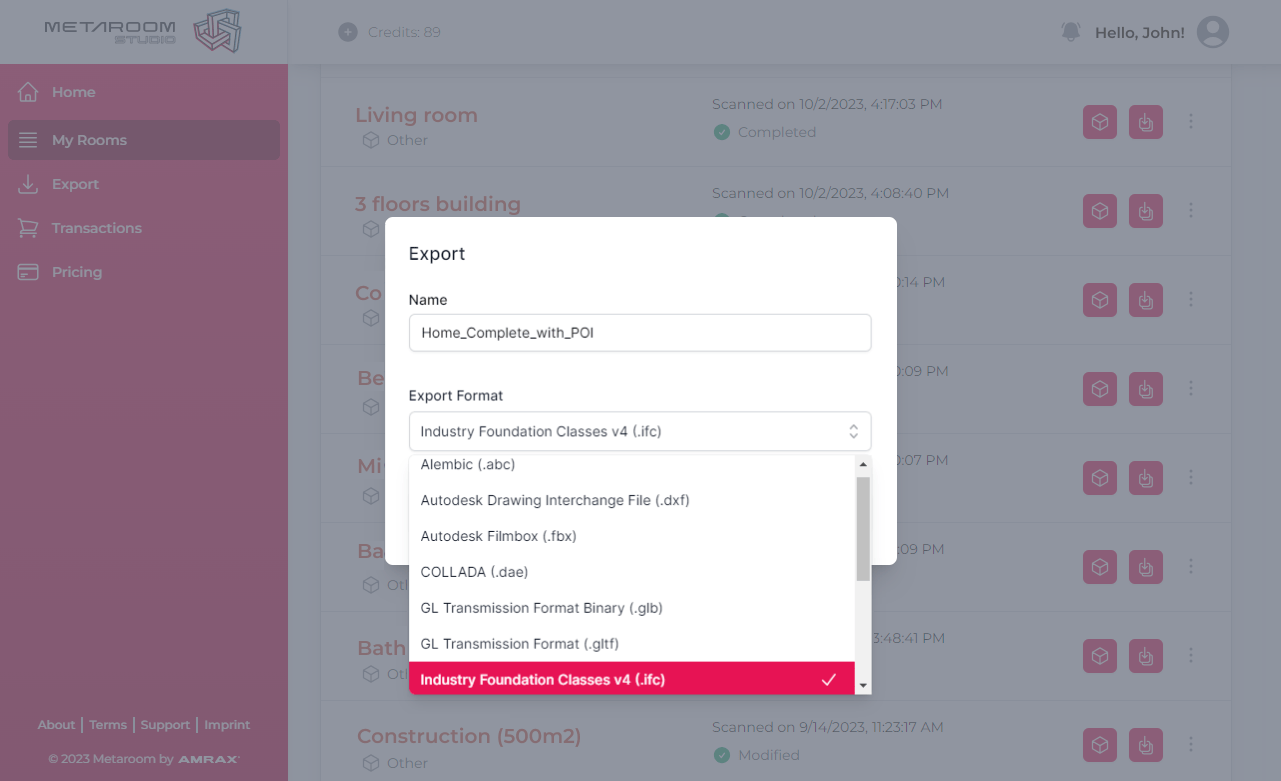The image size is (1281, 781).
Task: Click the Pricing card icon in sidebar
Action: (28, 271)
